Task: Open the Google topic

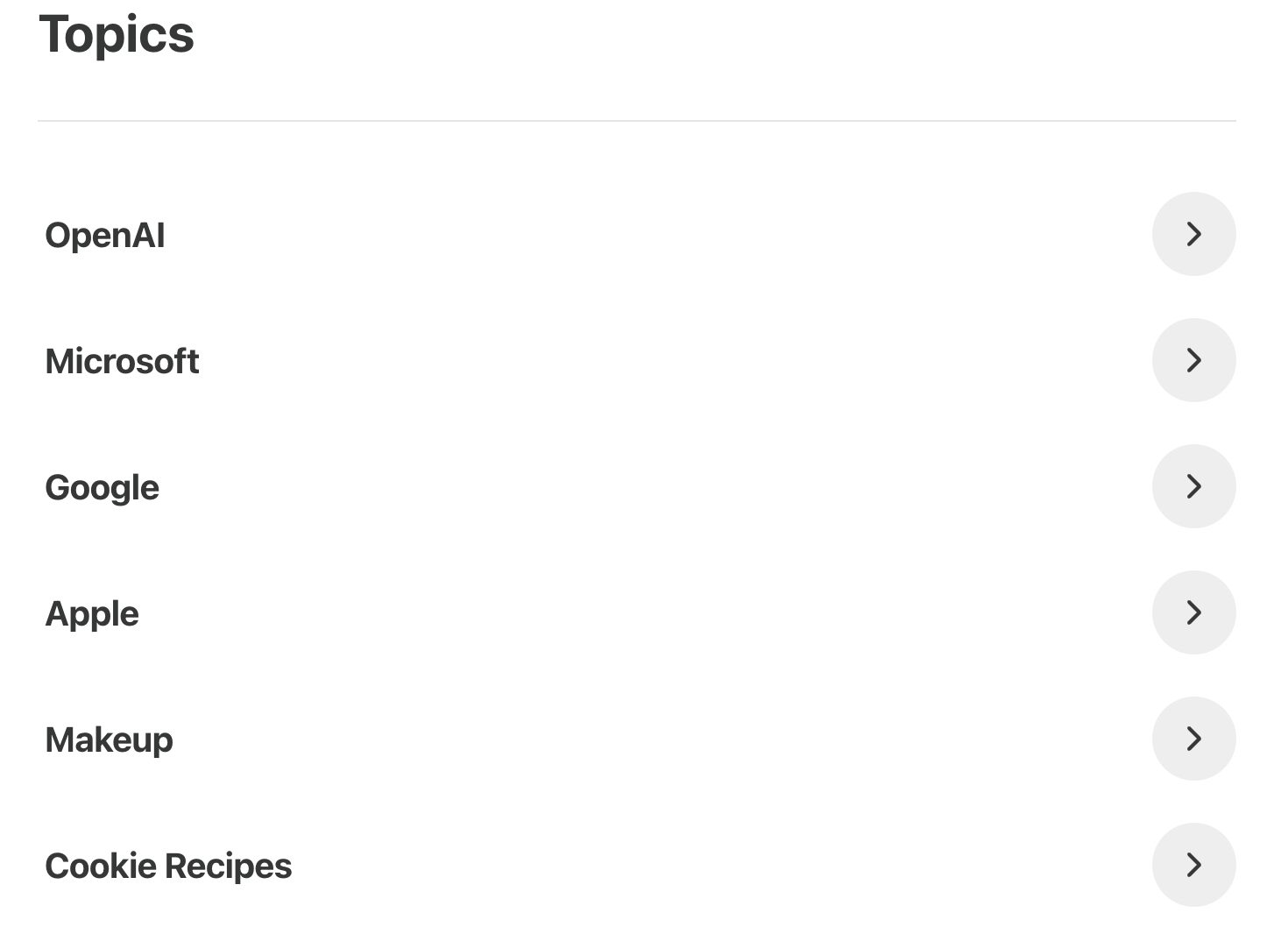Action: click(x=102, y=487)
